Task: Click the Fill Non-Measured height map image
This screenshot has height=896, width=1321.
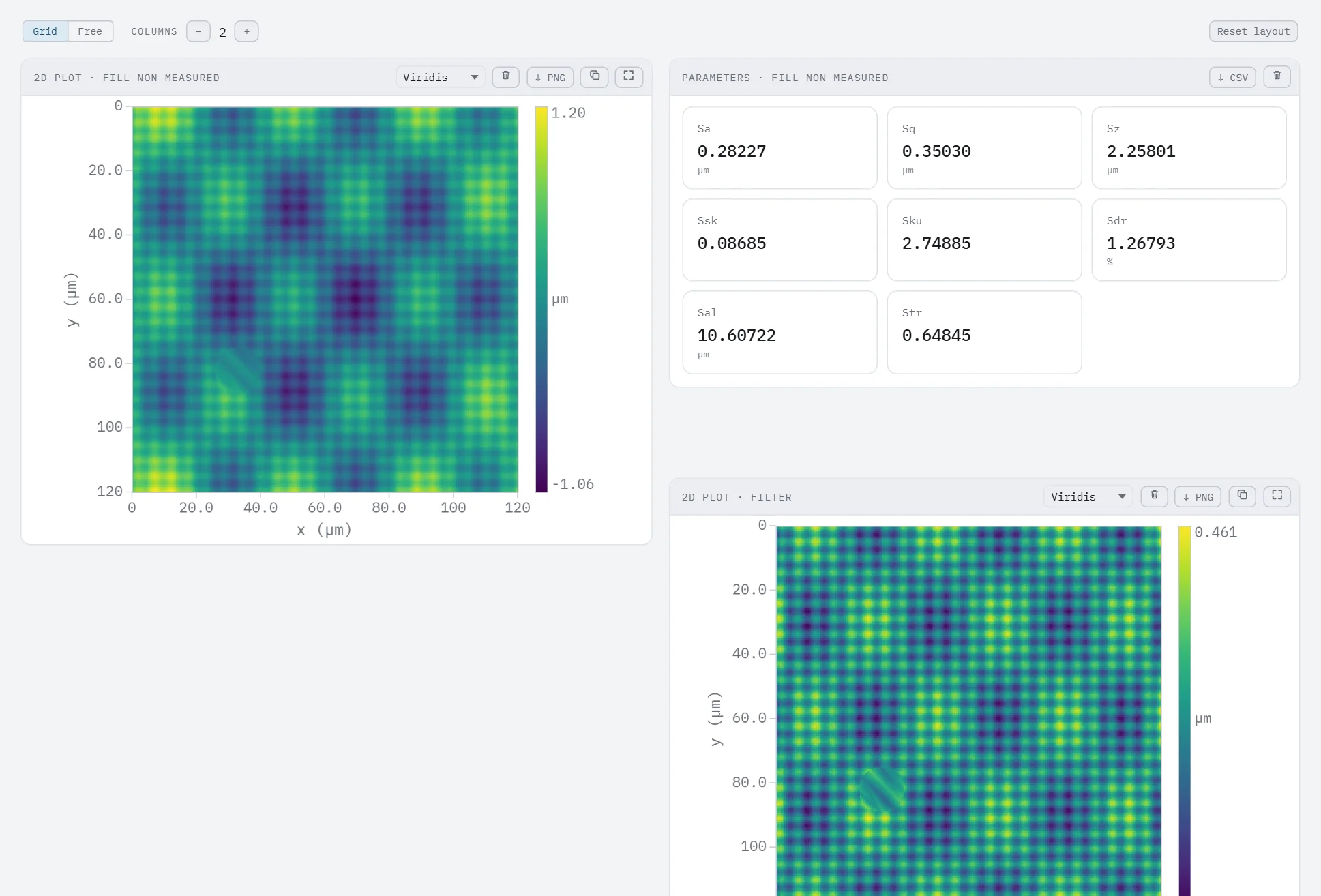Action: click(325, 299)
